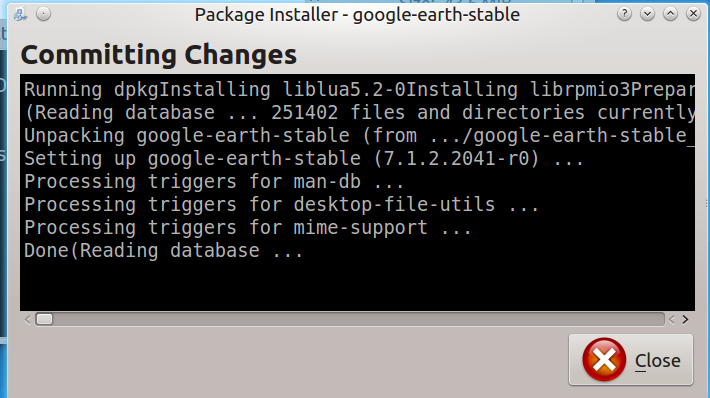Click the scrollbar's far-left arrow
Screen dimensions: 710x398
28,320
